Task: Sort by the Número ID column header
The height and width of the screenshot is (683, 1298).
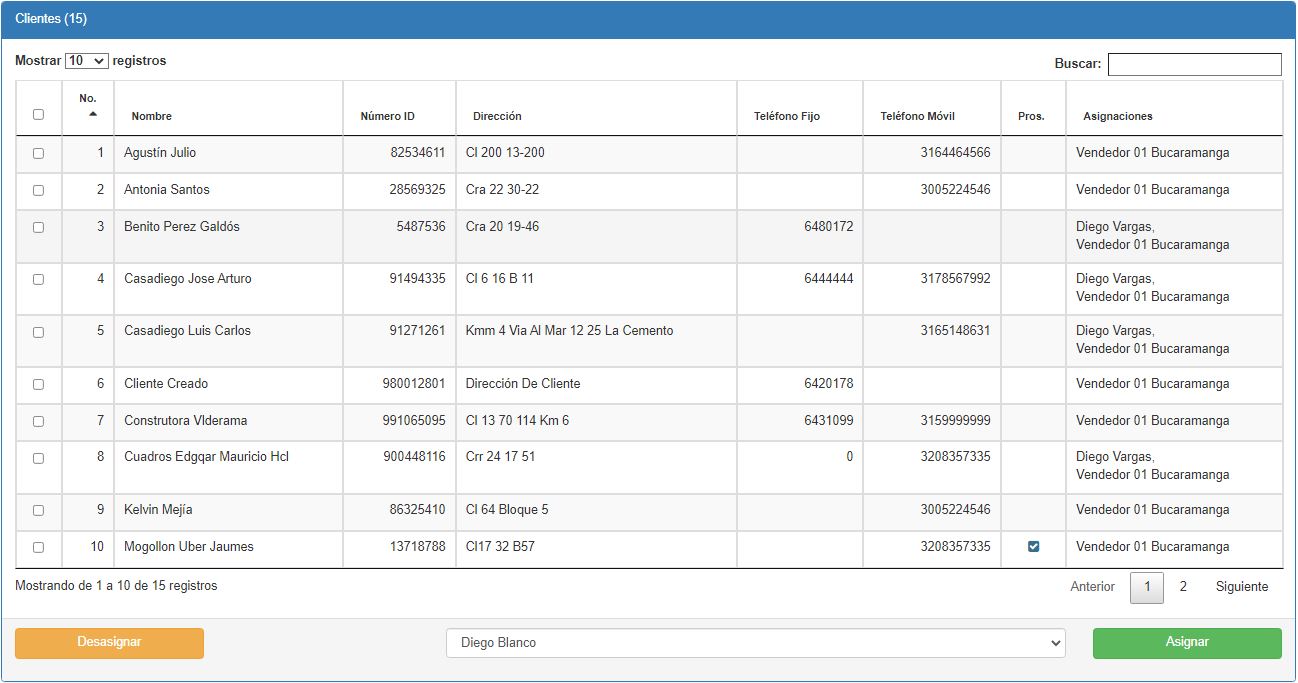Action: (x=387, y=116)
